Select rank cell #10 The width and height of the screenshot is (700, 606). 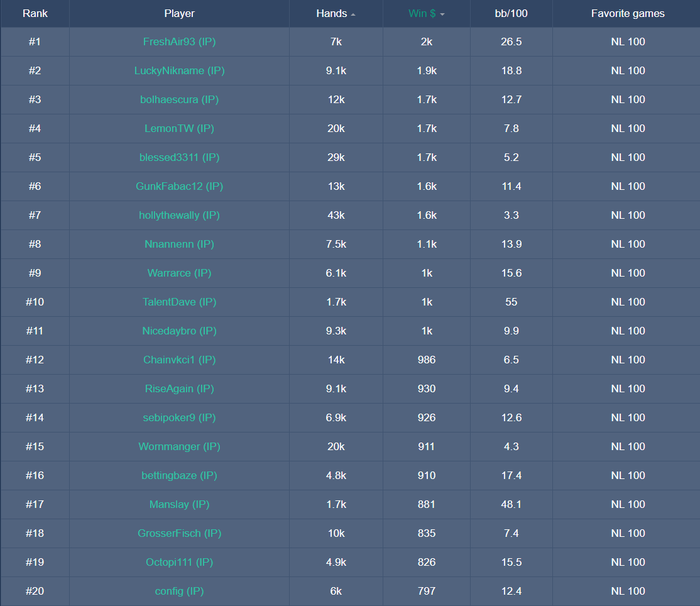35,302
